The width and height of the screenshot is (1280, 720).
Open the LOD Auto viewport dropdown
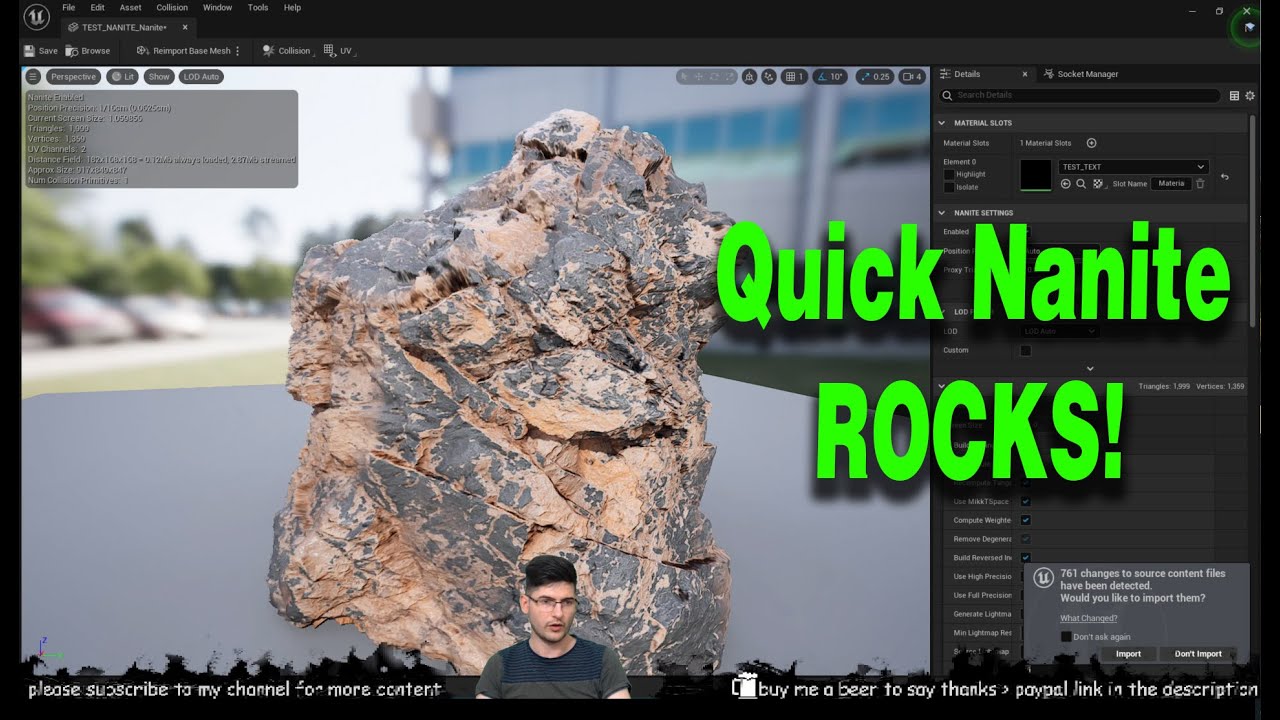[x=201, y=76]
